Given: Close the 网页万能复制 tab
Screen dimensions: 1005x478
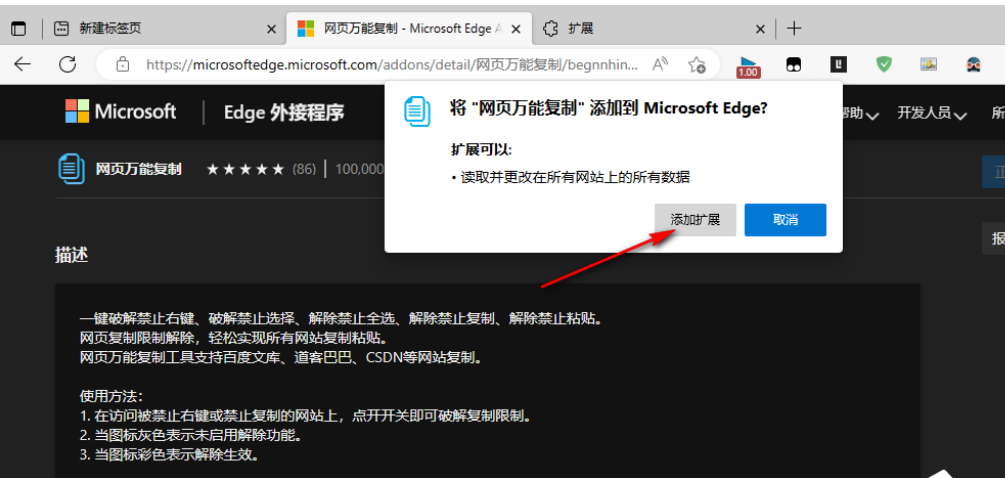Looking at the screenshot, I should (518, 29).
